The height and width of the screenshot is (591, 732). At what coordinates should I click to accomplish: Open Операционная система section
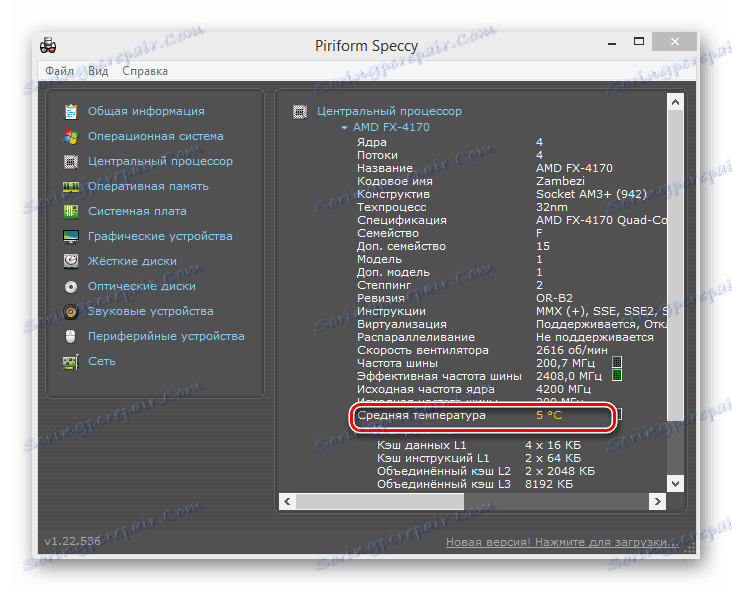pyautogui.click(x=155, y=136)
